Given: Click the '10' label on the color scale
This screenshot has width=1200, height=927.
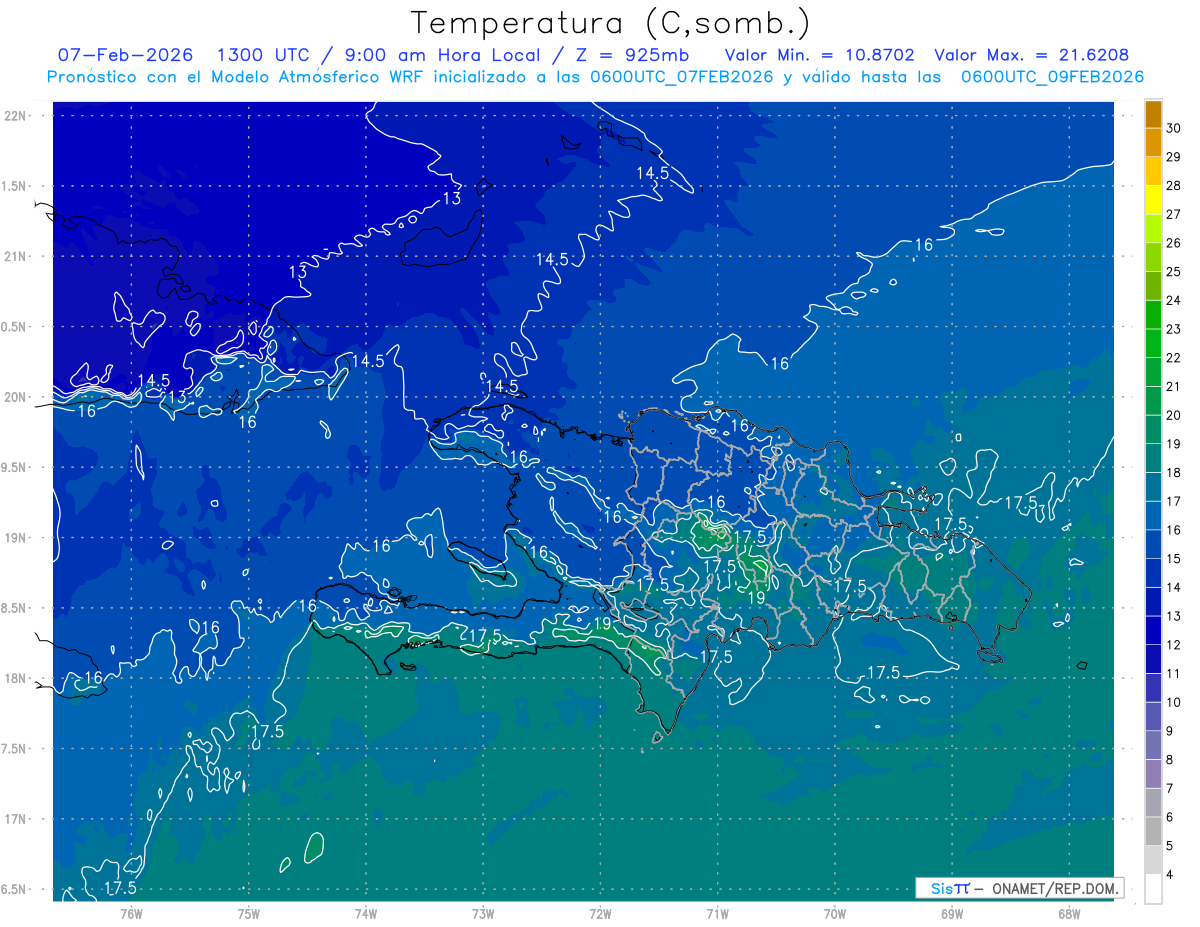Looking at the screenshot, I should (1174, 702).
